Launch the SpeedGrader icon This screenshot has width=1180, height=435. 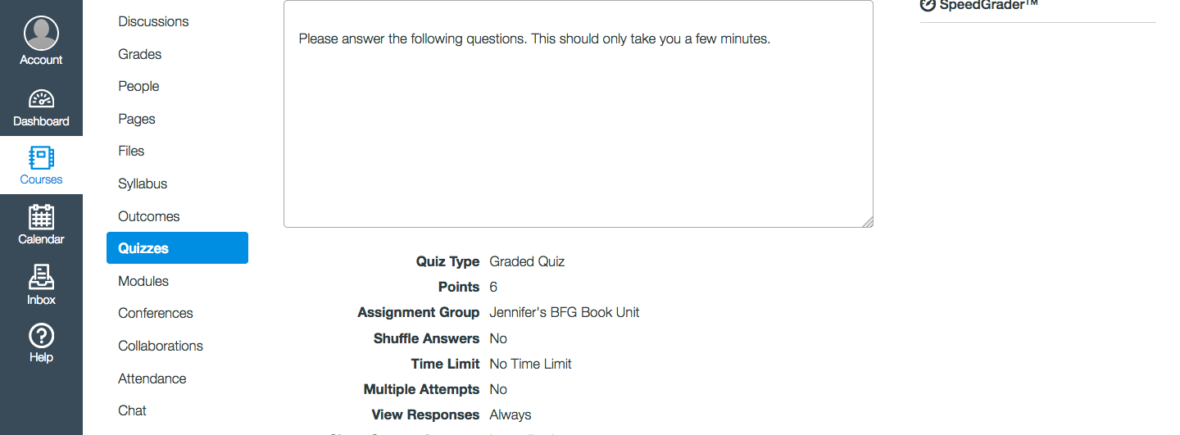927,4
